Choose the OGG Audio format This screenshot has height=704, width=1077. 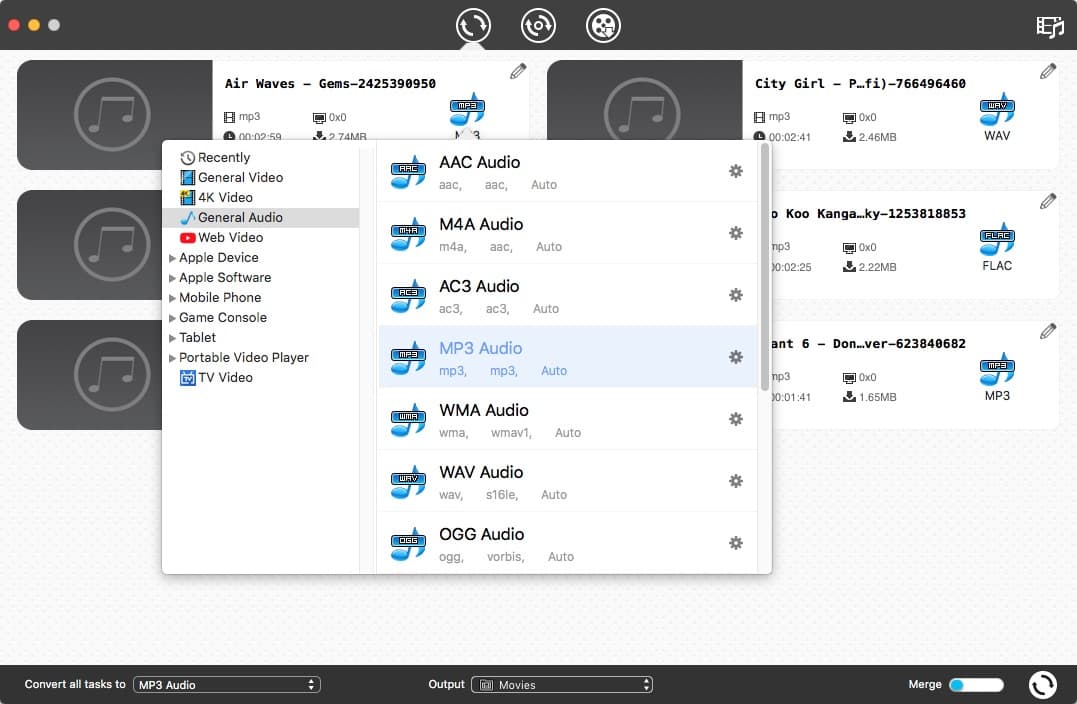click(481, 534)
